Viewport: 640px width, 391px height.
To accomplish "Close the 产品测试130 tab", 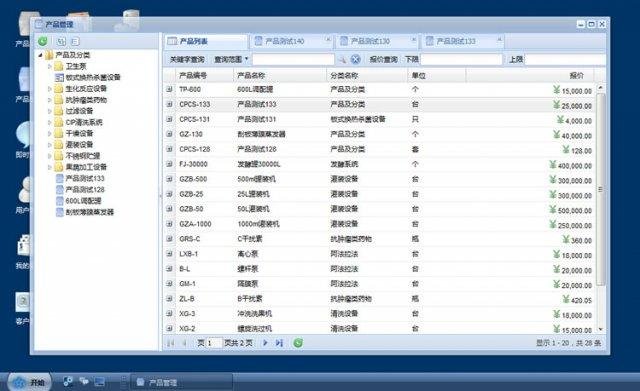I will pyautogui.click(x=413, y=39).
